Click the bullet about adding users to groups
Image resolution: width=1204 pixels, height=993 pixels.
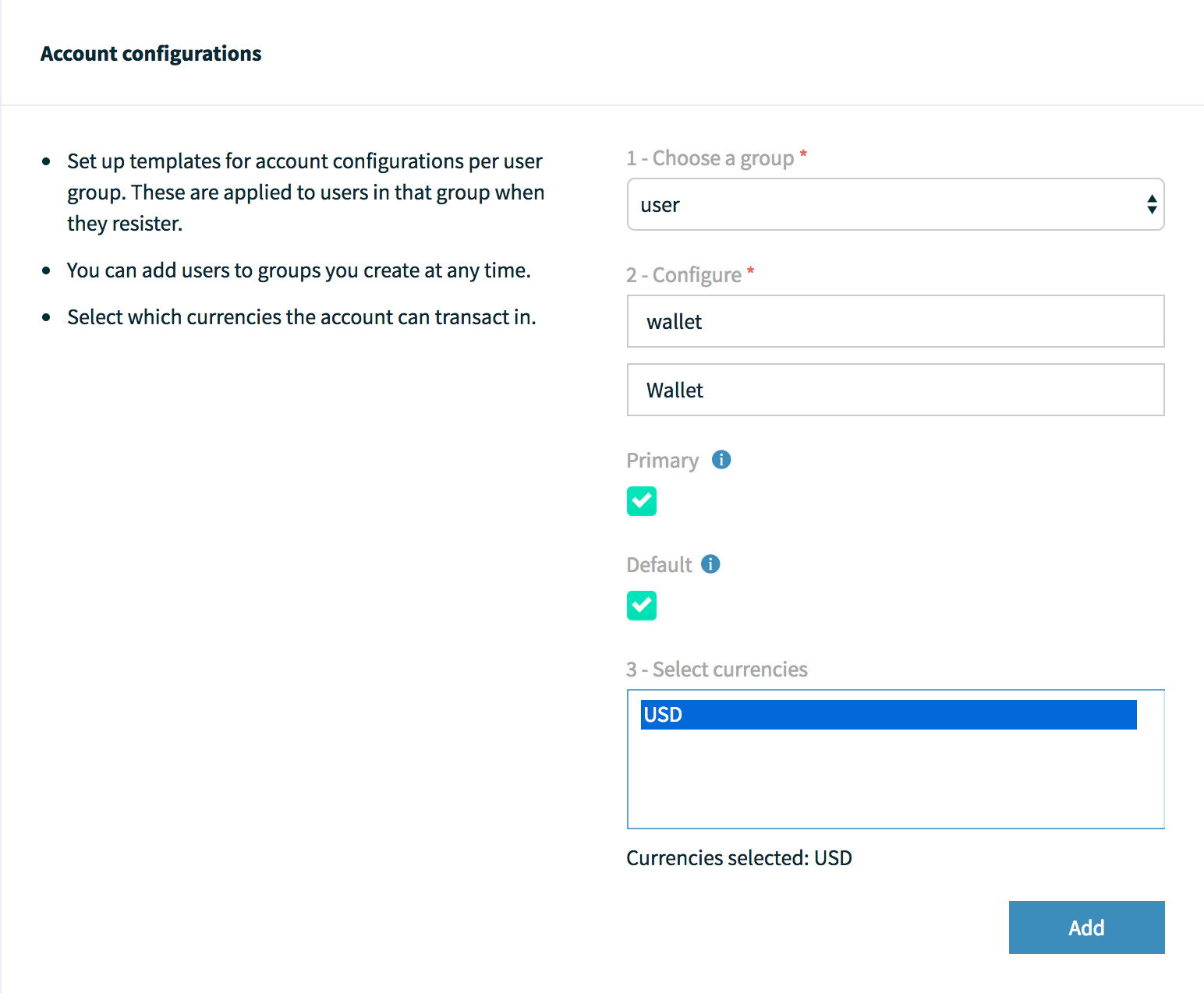click(x=299, y=270)
